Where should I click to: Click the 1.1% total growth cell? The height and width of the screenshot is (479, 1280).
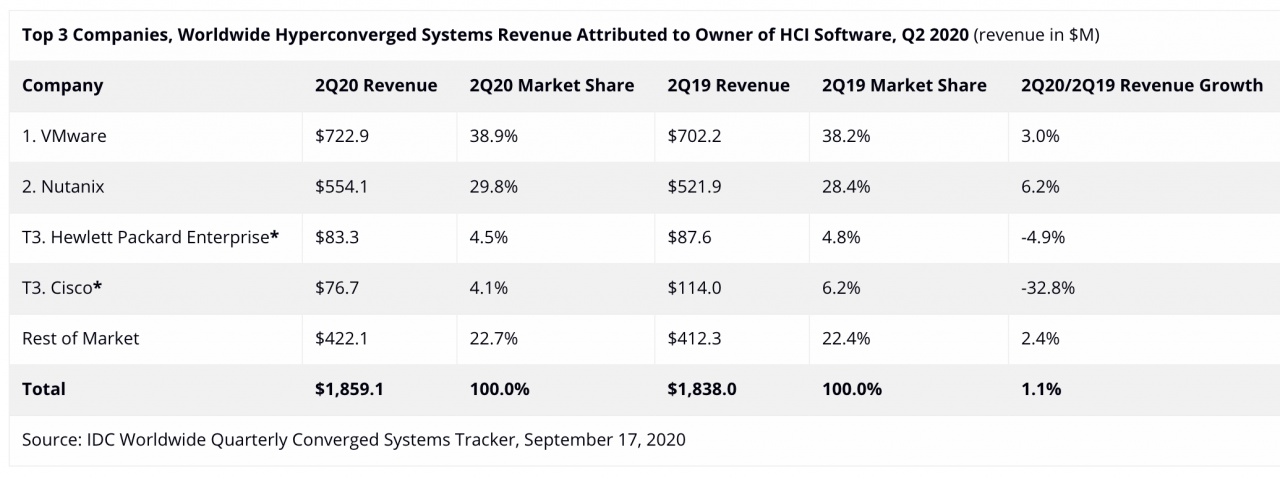pos(1041,389)
